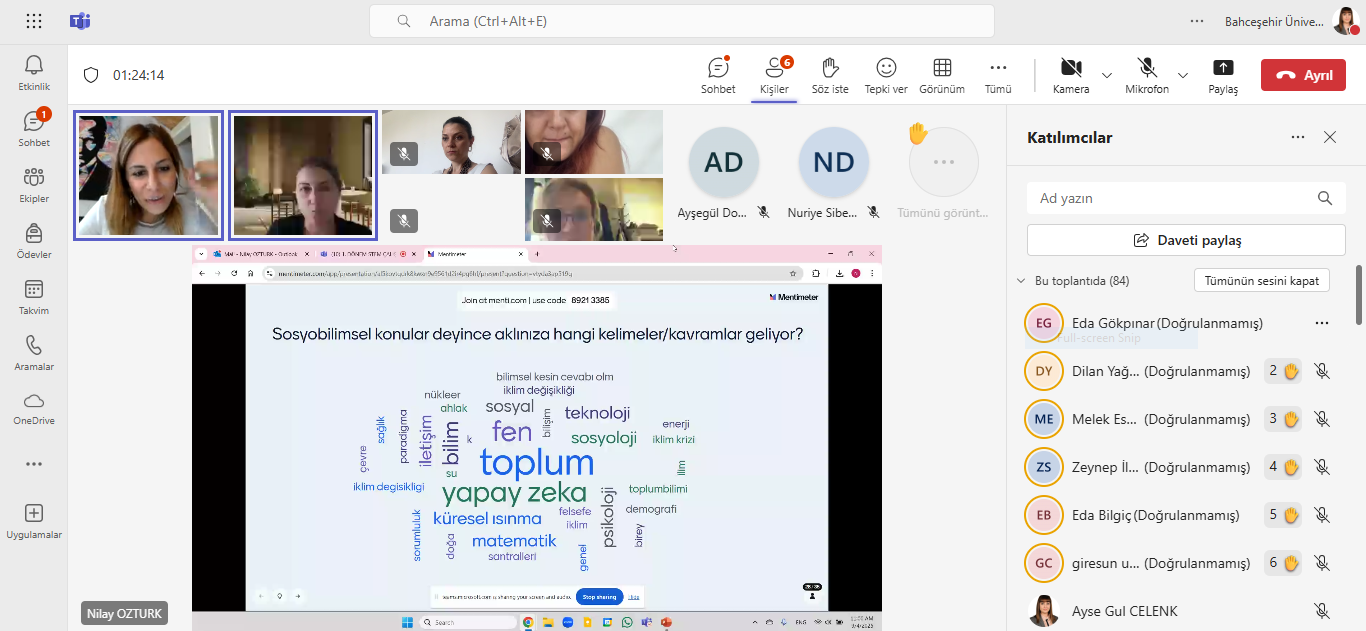This screenshot has height=631, width=1366.
Task: Open the Kişiler participants tab
Action: coord(774,68)
